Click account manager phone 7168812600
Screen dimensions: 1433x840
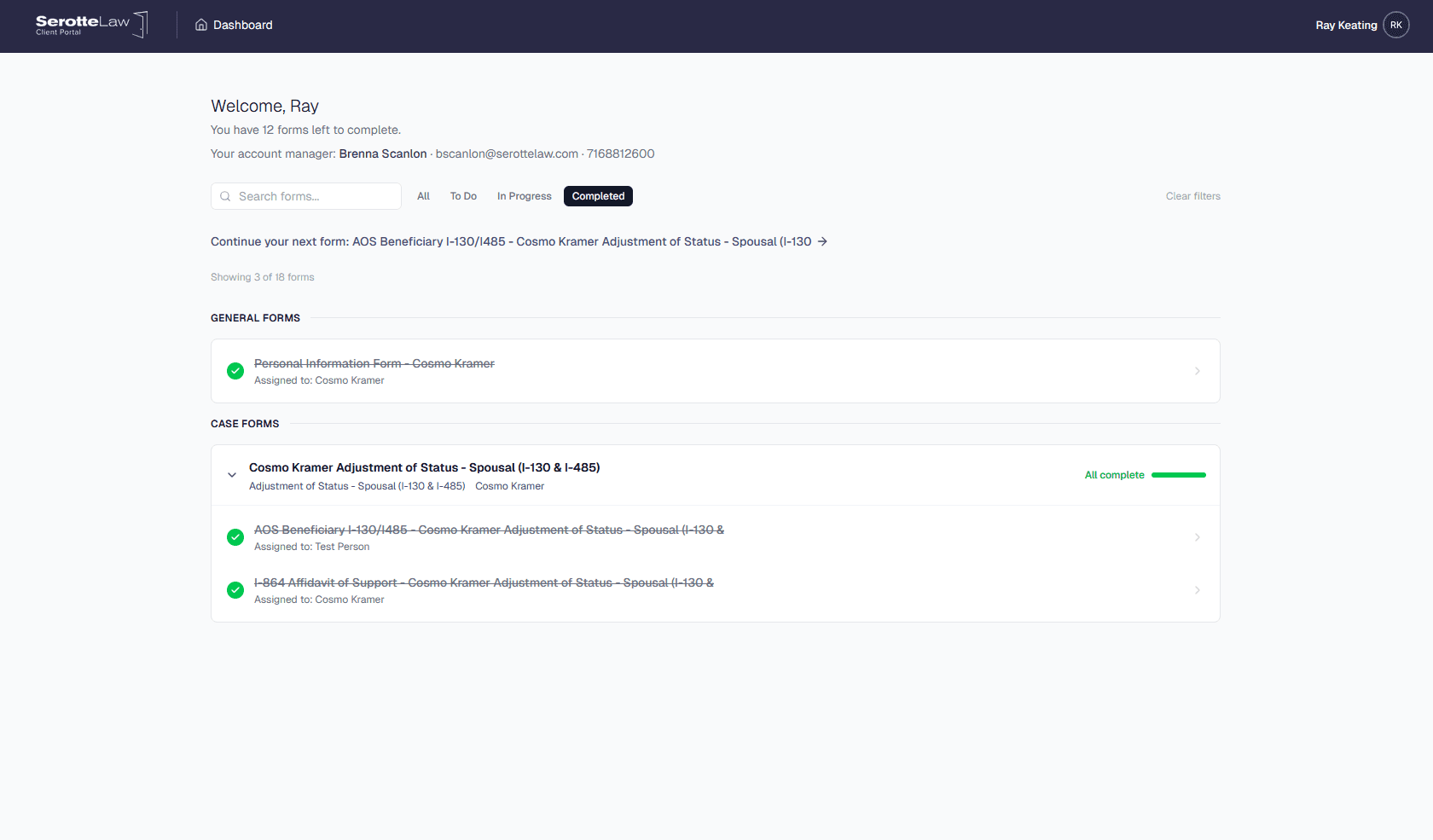(621, 154)
